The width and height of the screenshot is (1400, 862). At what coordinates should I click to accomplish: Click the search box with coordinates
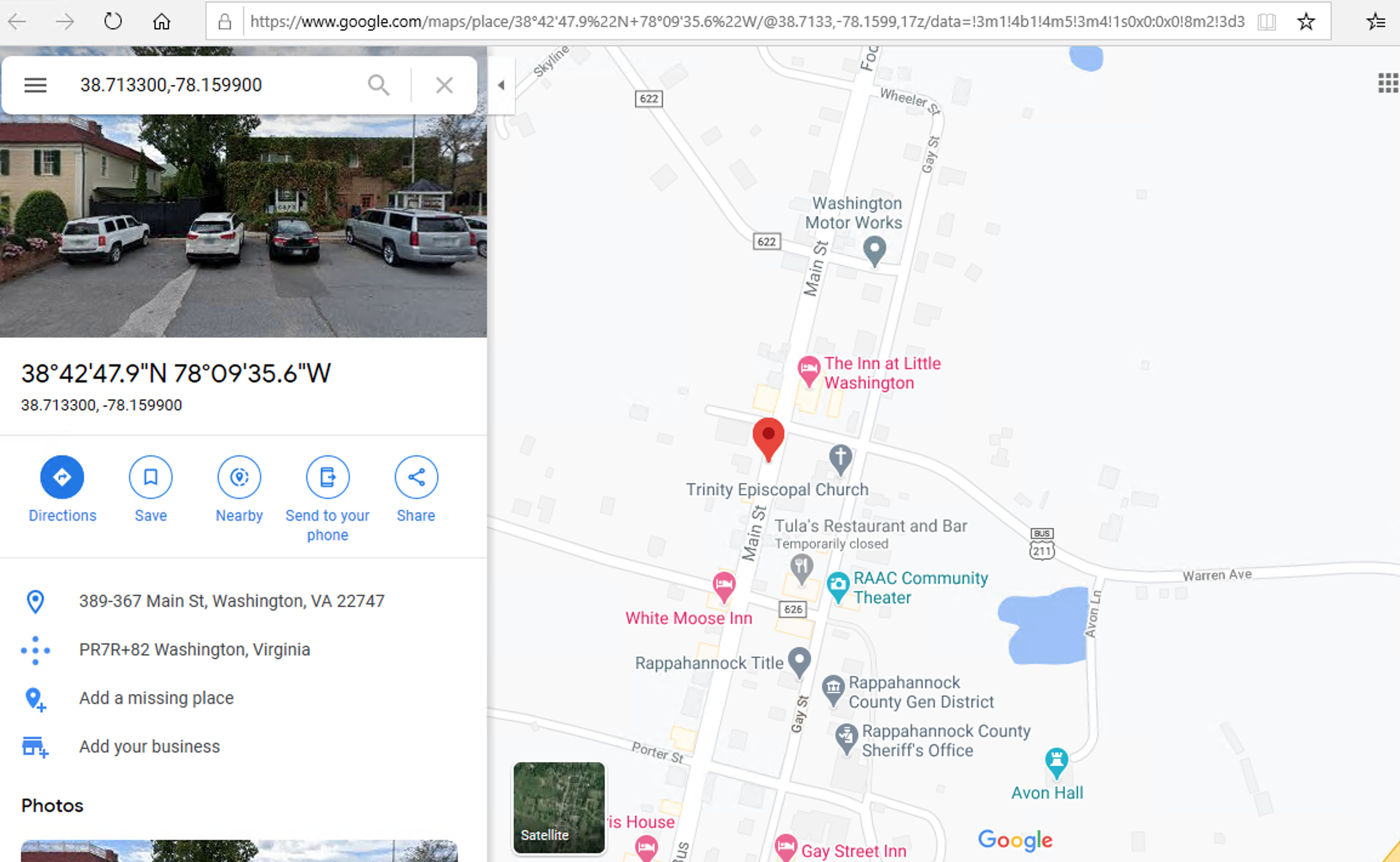[x=219, y=85]
